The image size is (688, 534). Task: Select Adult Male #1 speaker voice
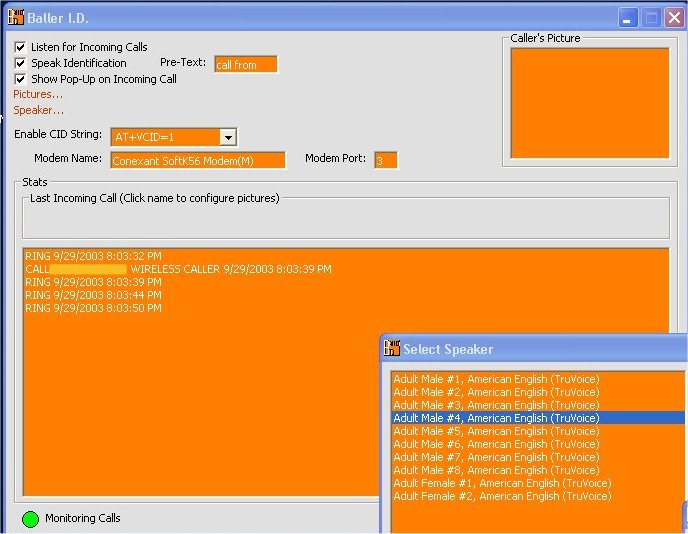pos(496,379)
